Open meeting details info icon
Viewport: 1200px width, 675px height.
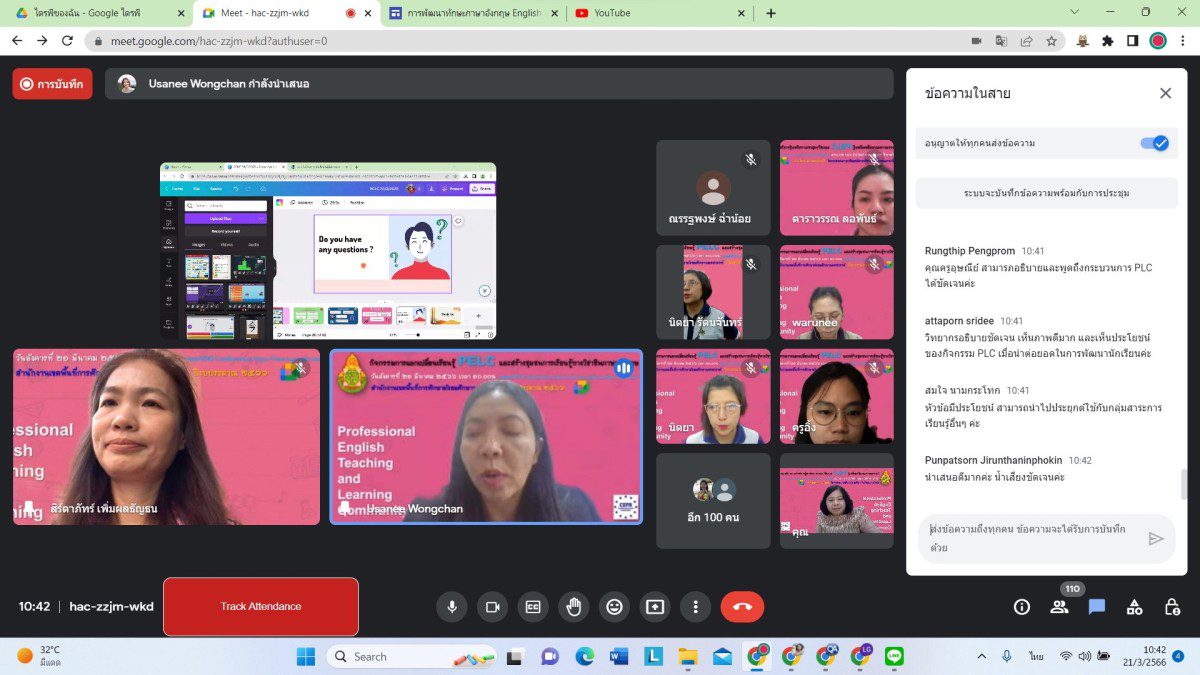point(1021,606)
